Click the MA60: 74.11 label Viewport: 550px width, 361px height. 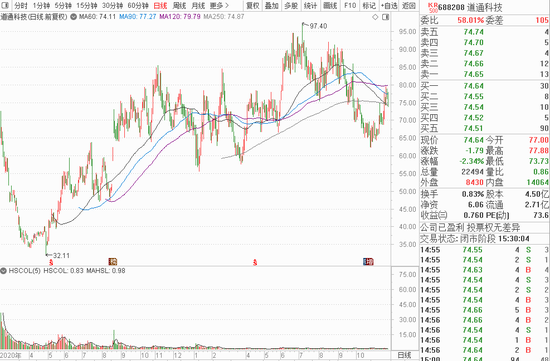click(97, 16)
